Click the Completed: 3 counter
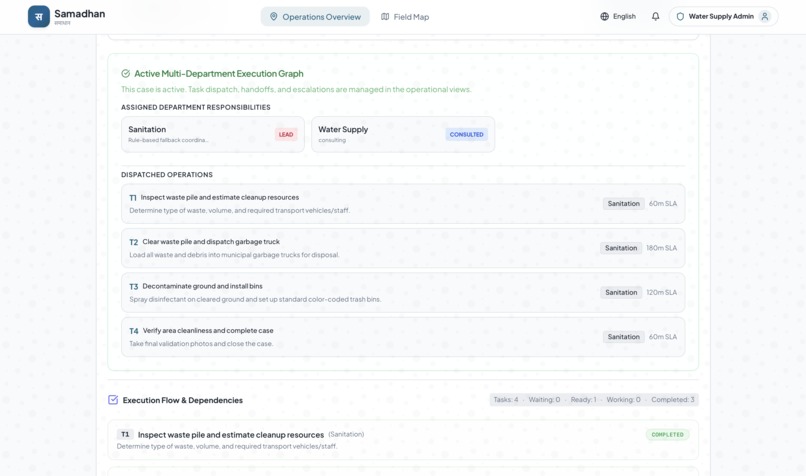Image resolution: width=806 pixels, height=476 pixels. [672, 399]
